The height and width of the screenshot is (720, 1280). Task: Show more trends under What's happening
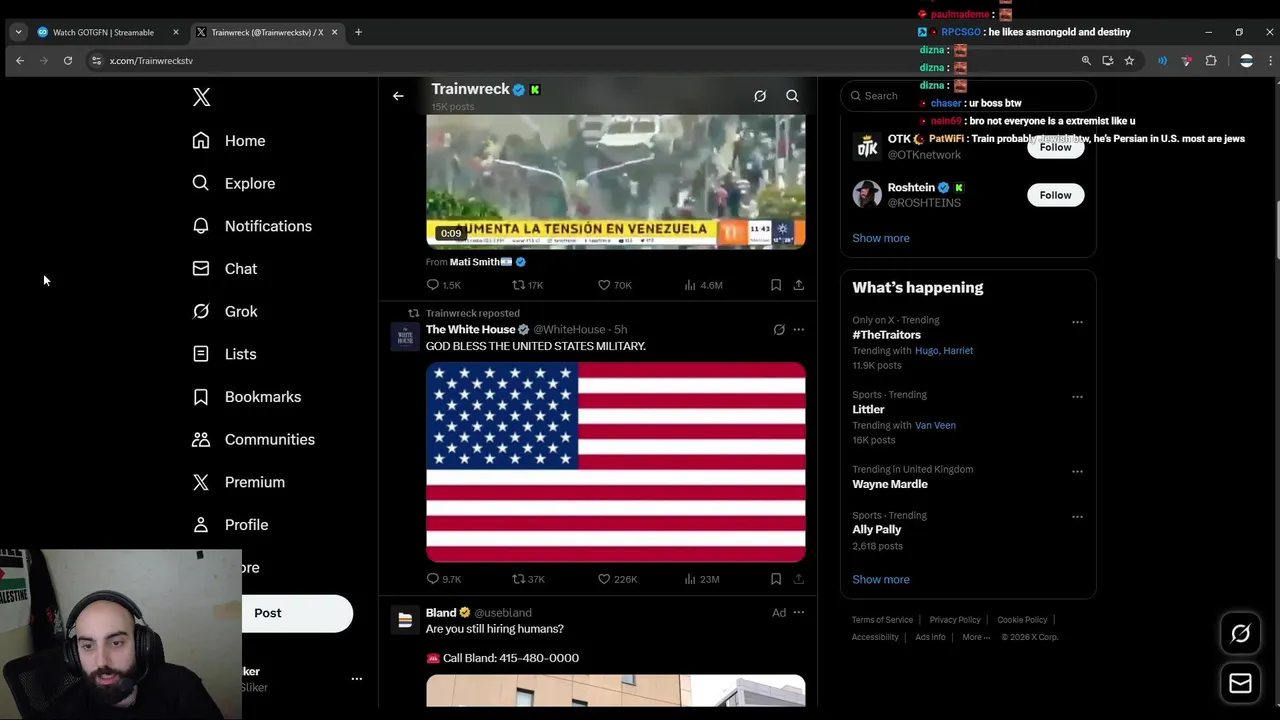pos(880,580)
